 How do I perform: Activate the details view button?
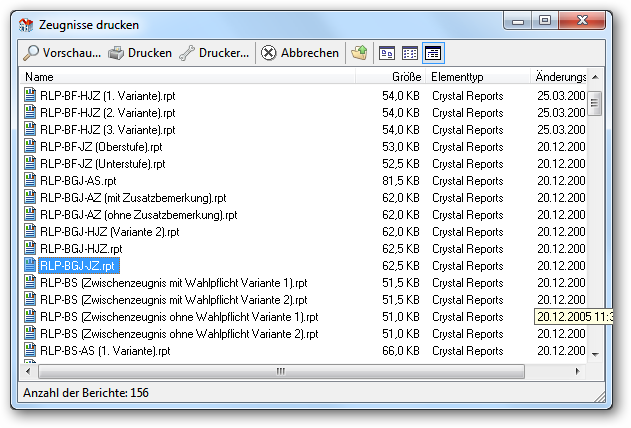tap(433, 53)
